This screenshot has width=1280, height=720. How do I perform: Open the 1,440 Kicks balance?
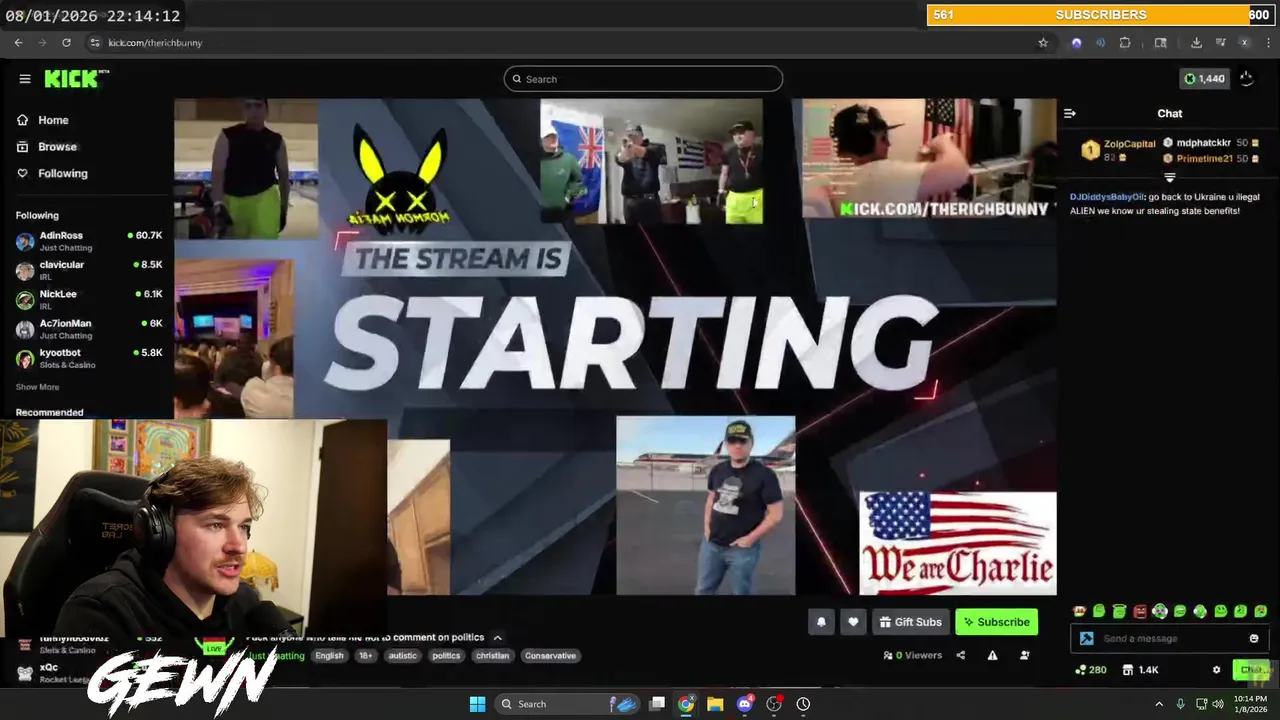[1204, 79]
